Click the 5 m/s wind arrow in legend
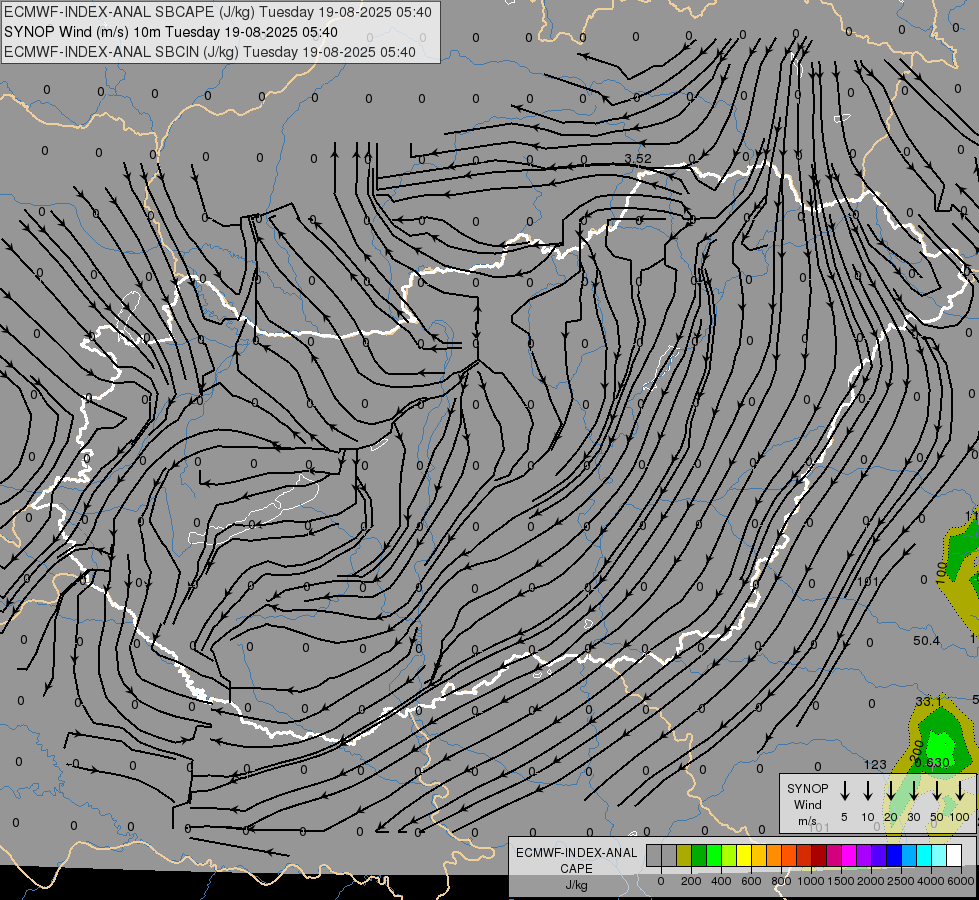Image resolution: width=979 pixels, height=900 pixels. click(845, 790)
